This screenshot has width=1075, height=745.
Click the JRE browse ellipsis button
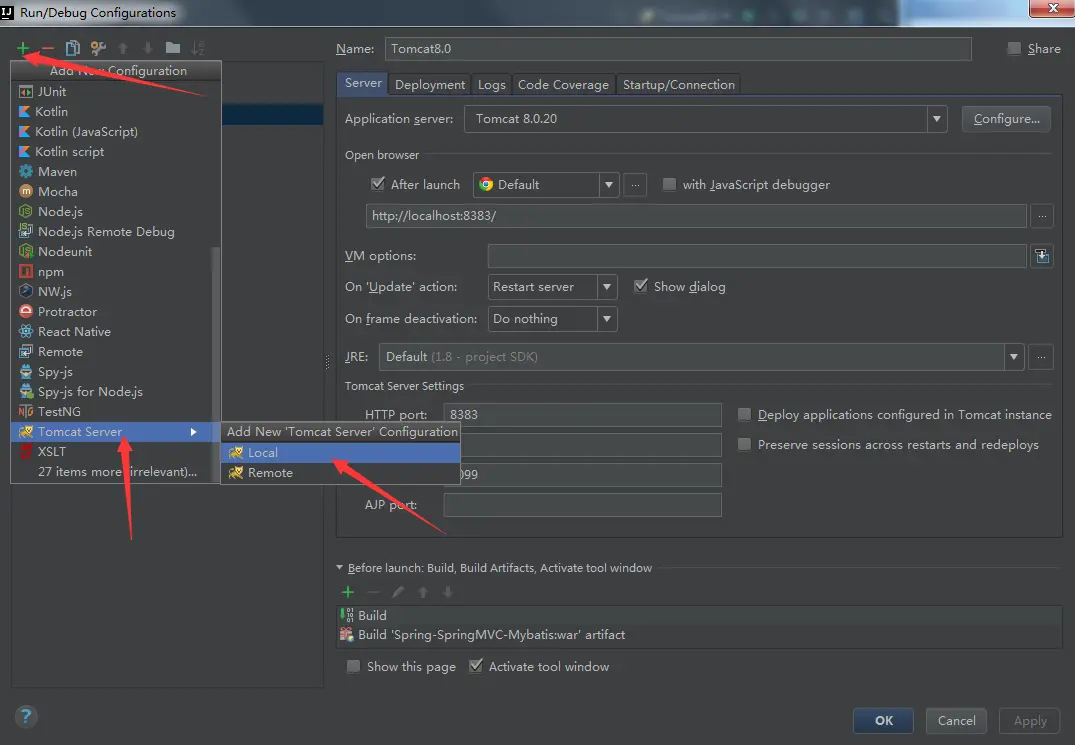pyautogui.click(x=1041, y=357)
